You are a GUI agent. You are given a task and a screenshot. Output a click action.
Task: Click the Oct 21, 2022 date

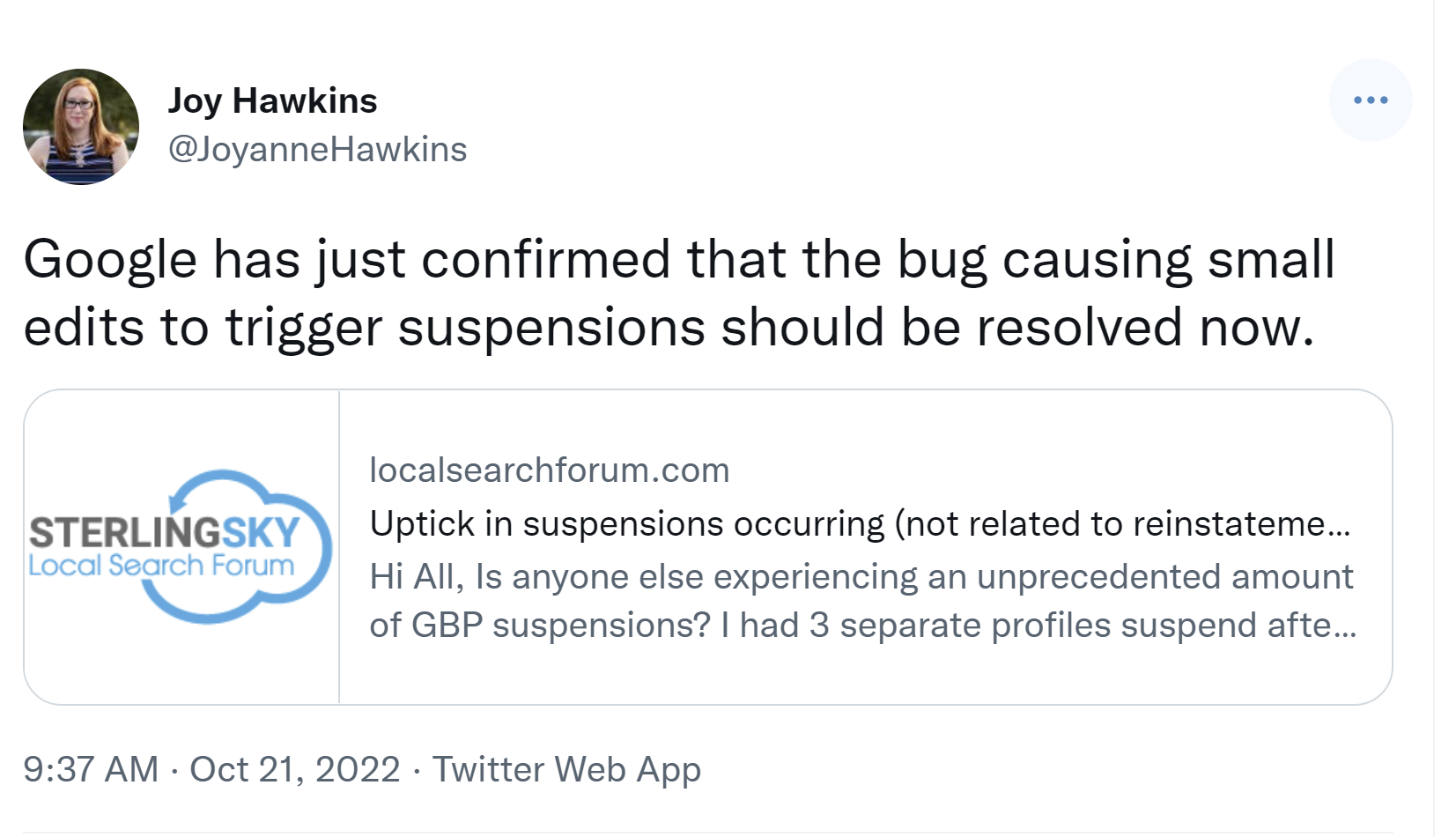point(295,769)
